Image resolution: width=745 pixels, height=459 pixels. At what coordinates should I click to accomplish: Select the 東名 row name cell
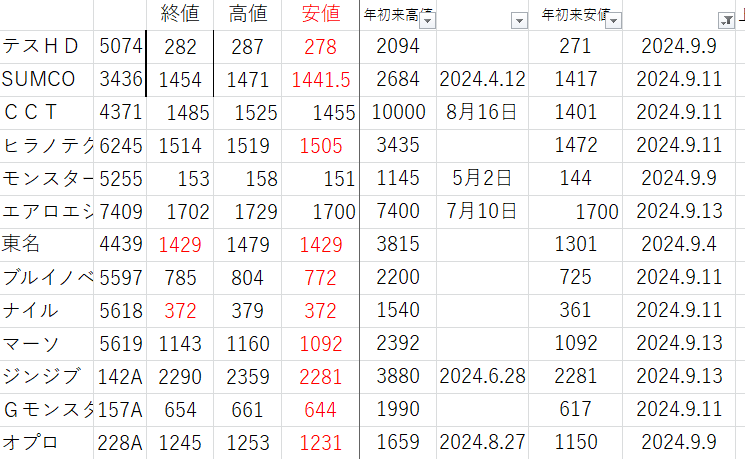coord(46,244)
